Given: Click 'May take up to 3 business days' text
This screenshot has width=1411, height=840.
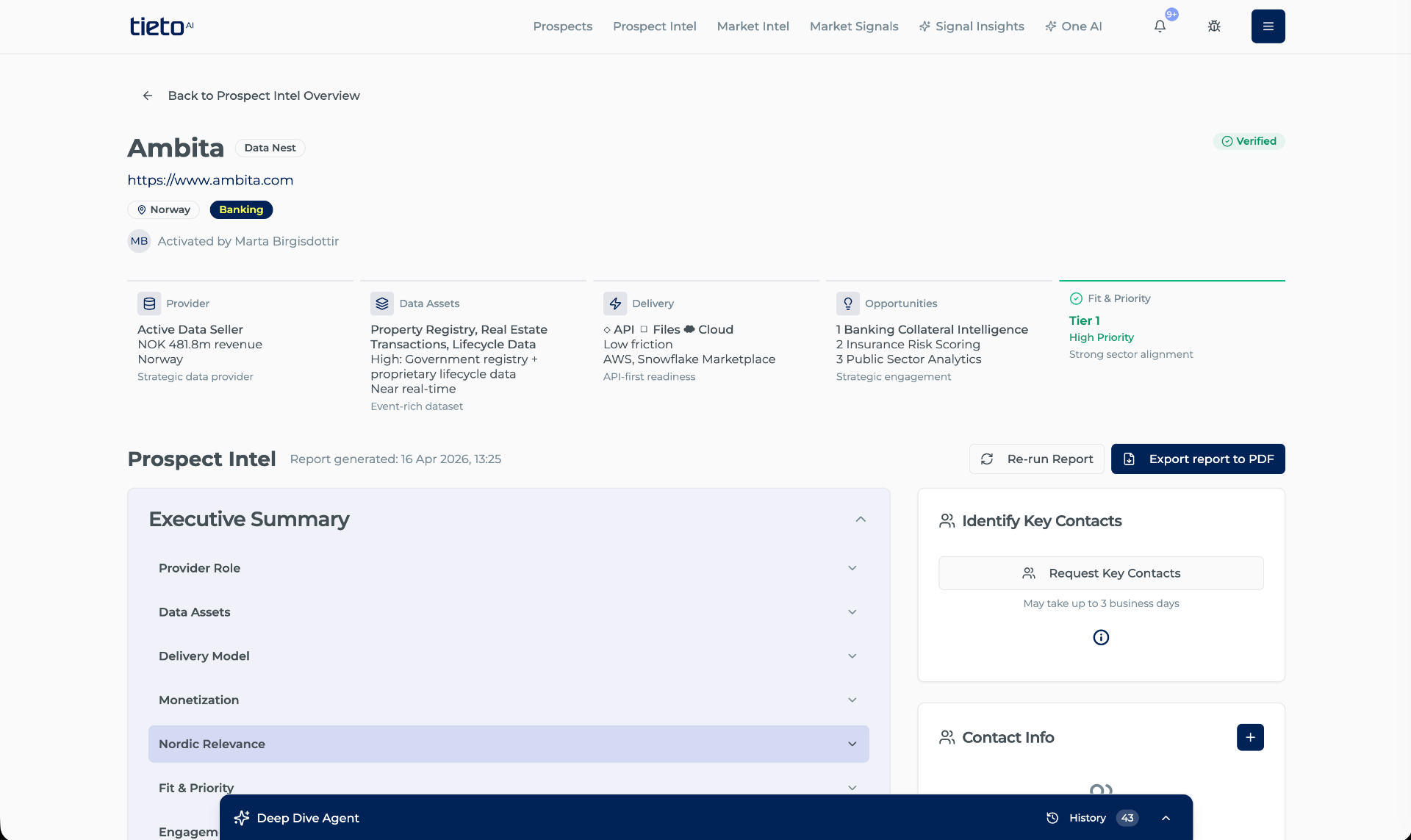Looking at the screenshot, I should pos(1101,603).
